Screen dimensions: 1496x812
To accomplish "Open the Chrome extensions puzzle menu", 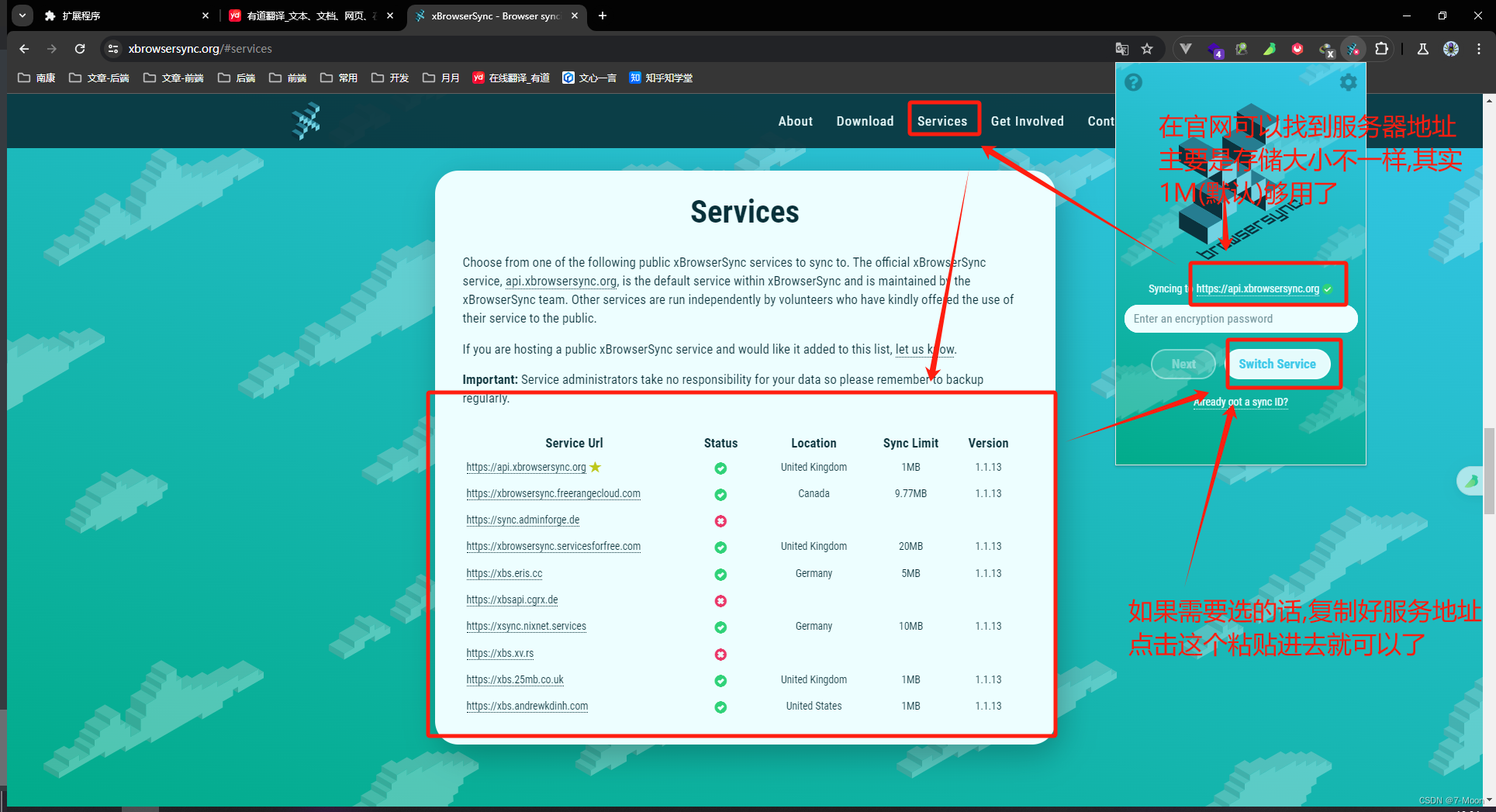I will pyautogui.click(x=1382, y=49).
